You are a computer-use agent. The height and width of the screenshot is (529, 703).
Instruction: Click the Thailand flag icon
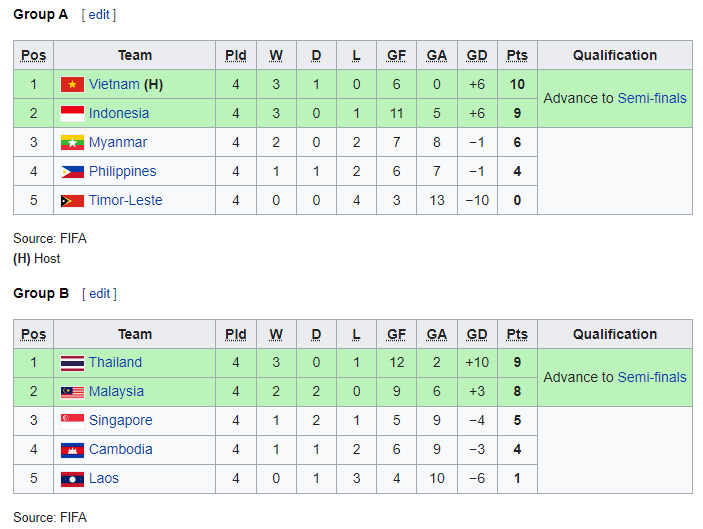point(72,363)
